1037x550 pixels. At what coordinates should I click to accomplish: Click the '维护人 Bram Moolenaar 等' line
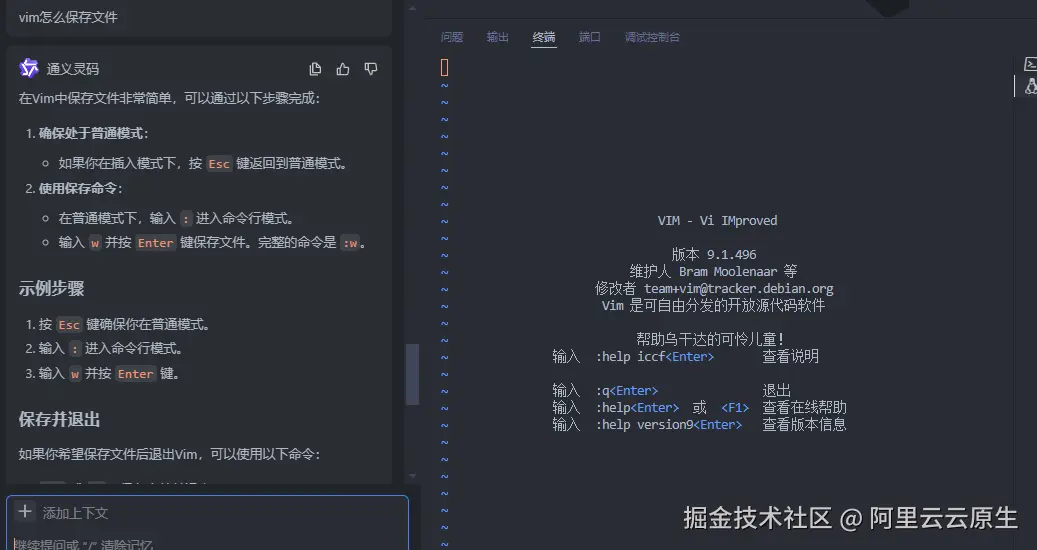click(713, 272)
